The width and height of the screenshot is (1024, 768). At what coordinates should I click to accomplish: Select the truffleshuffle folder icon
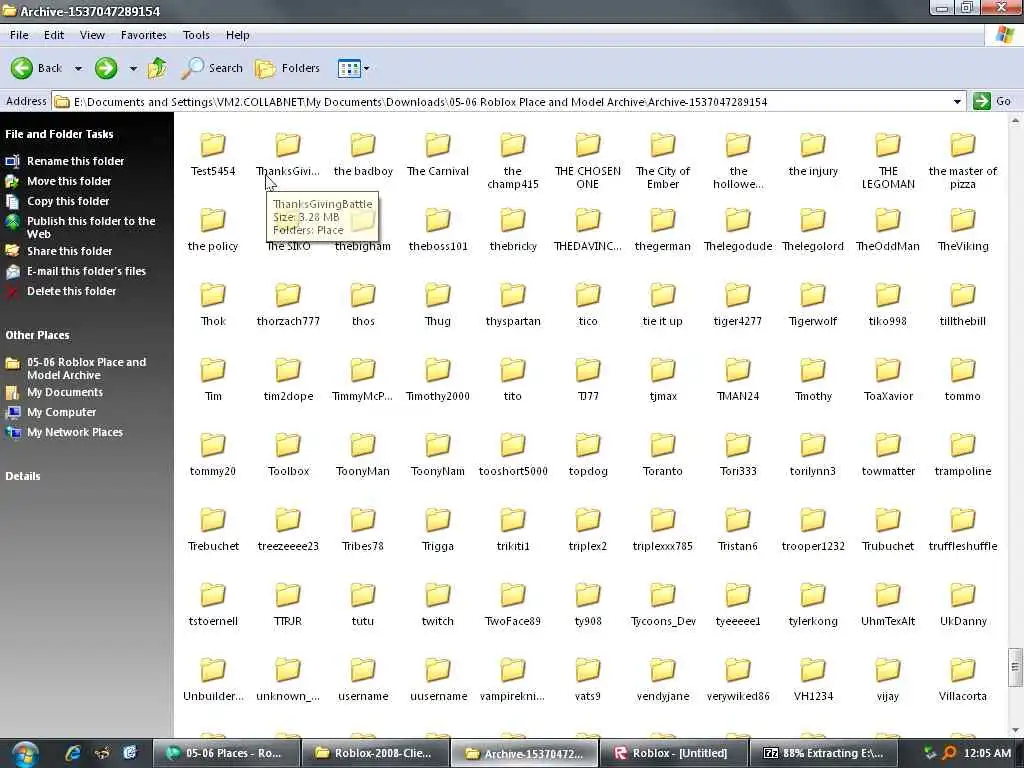(x=963, y=520)
